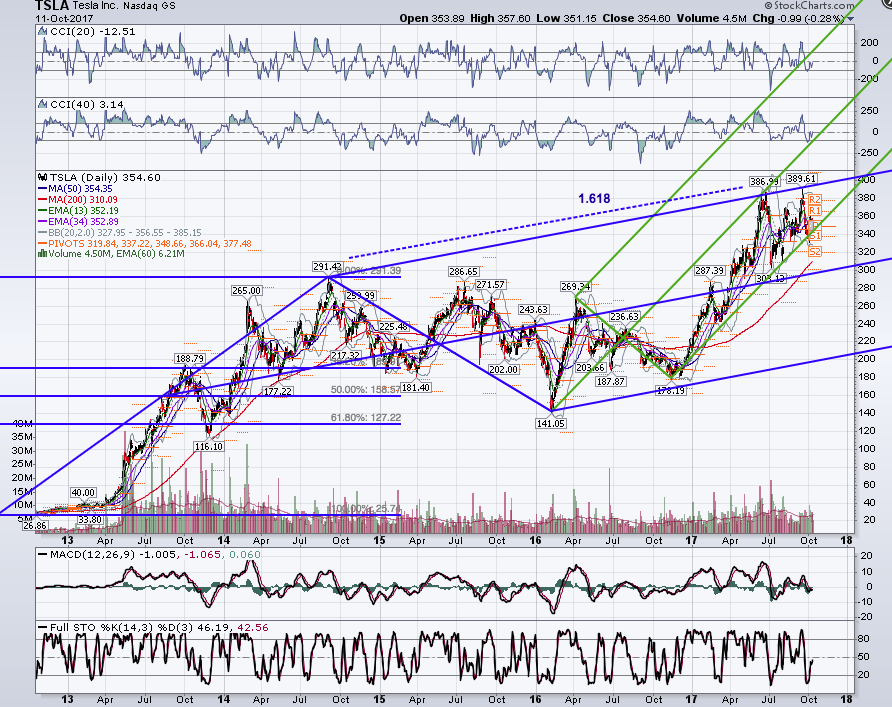
Task: Select the PIVOTS legend entry
Action: tap(150, 243)
